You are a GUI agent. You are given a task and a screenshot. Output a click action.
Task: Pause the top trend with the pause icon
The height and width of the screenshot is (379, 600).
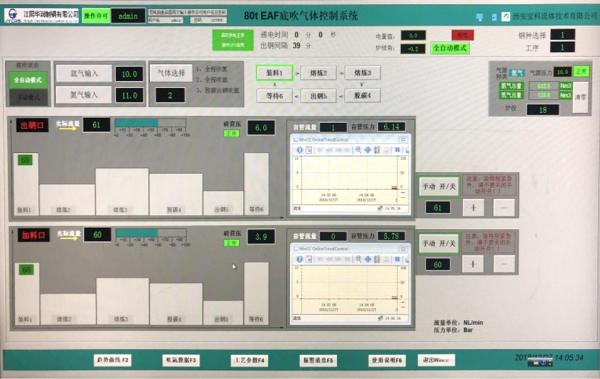pyautogui.click(x=397, y=150)
